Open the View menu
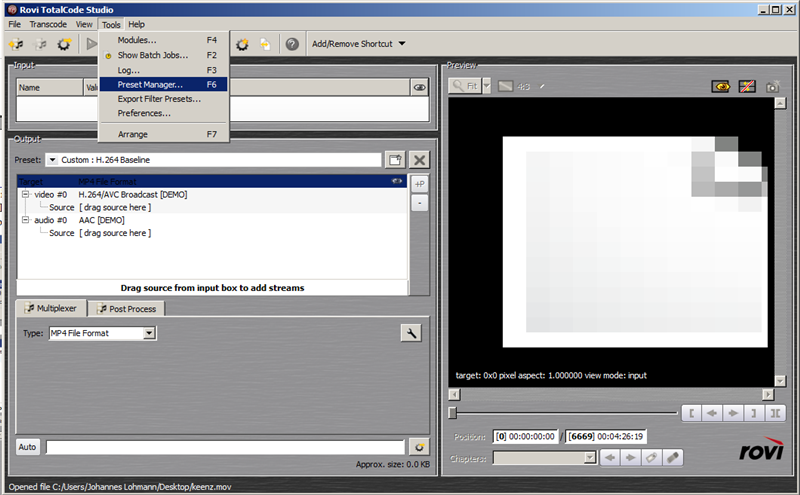This screenshot has height=495, width=800. tap(84, 24)
